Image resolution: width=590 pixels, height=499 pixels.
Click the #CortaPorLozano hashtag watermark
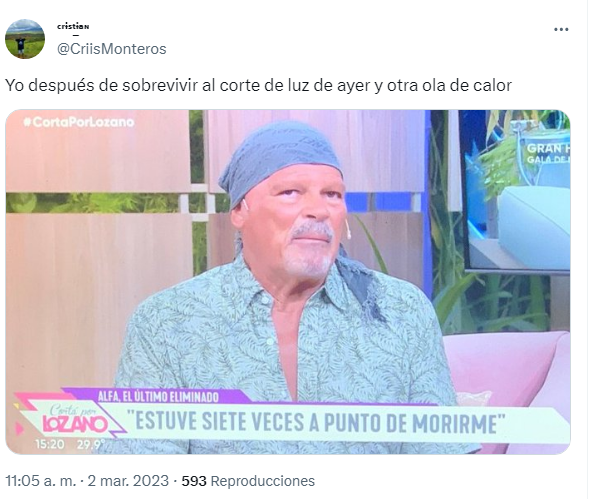click(78, 122)
